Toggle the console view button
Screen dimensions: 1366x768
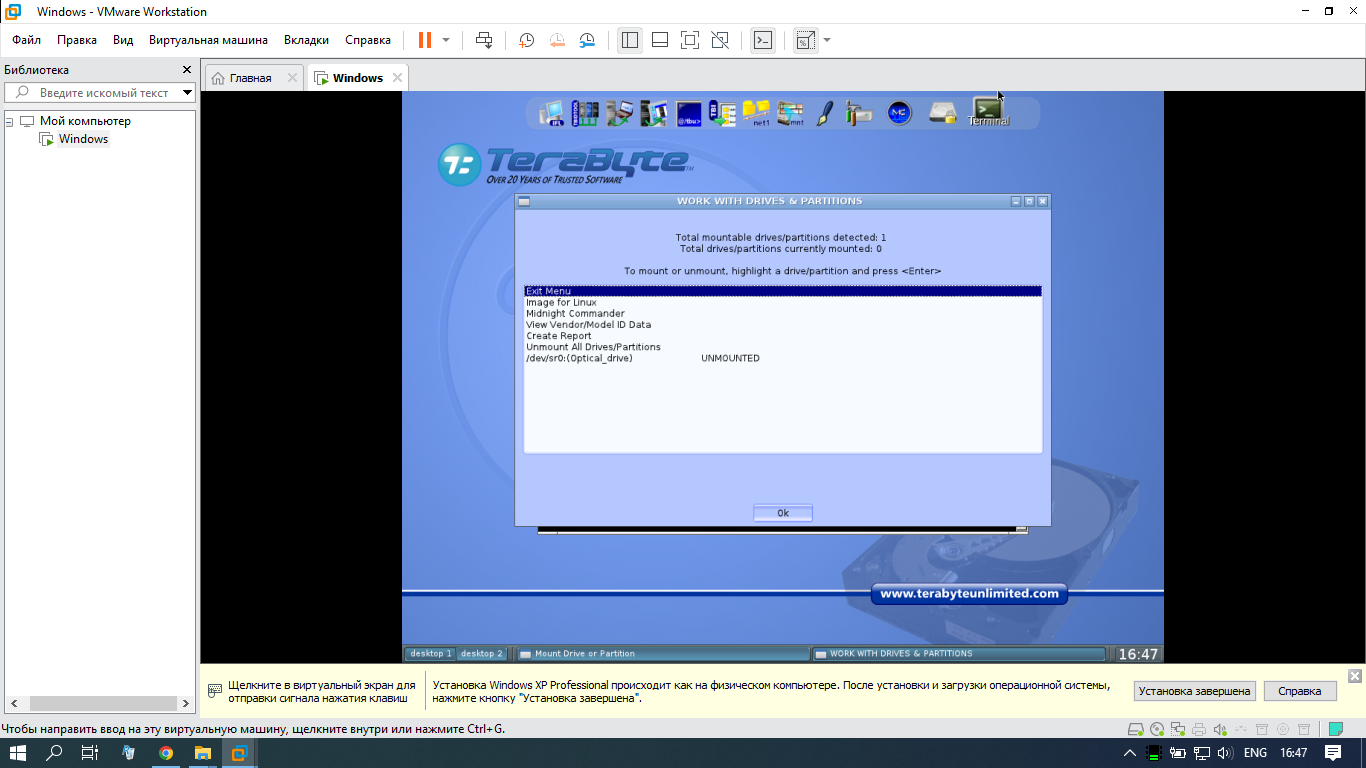tap(762, 40)
